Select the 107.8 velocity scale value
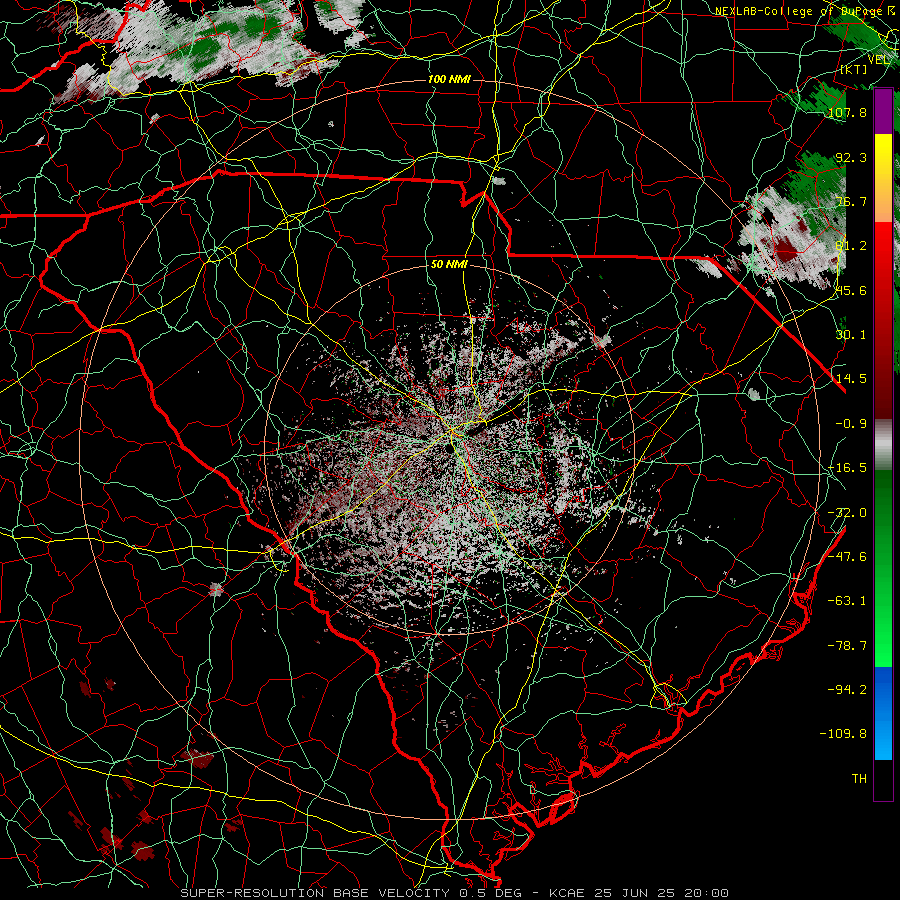The image size is (900, 900). coord(847,112)
